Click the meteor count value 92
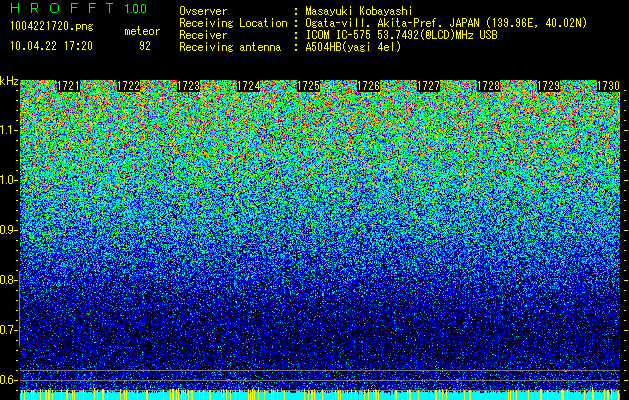 pyautogui.click(x=145, y=46)
